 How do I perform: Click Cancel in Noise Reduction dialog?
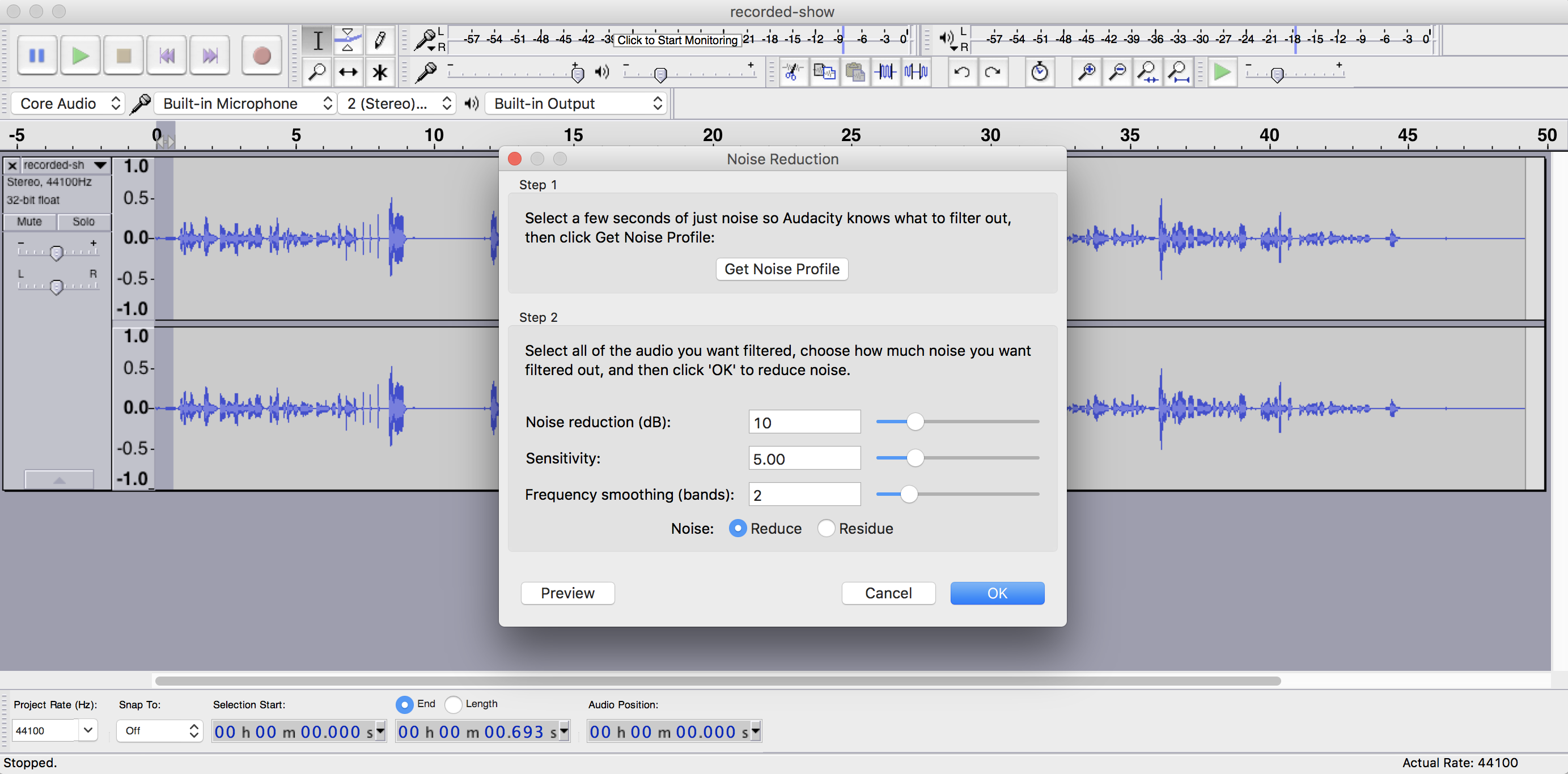pos(888,593)
